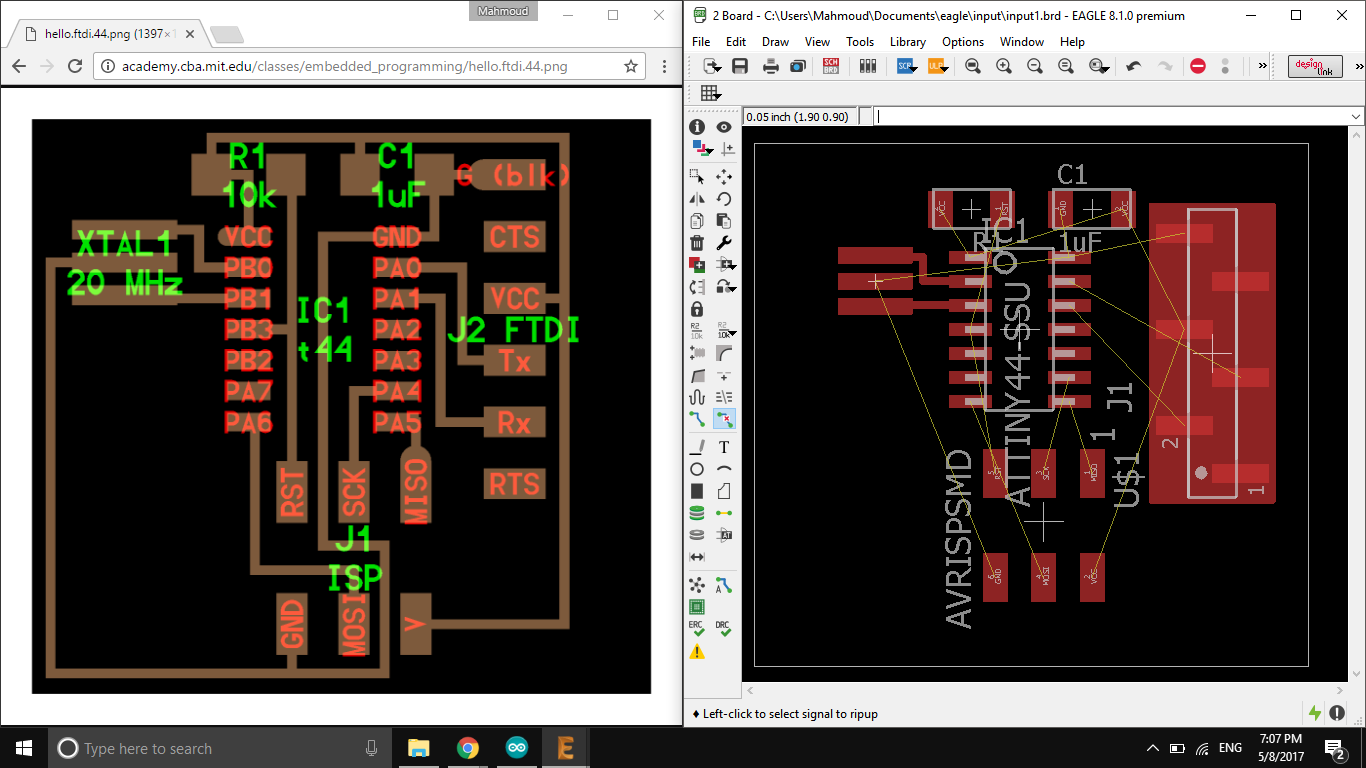Screen dimensions: 1366x768
Task: Select the Route airwire tool
Action: (697, 418)
